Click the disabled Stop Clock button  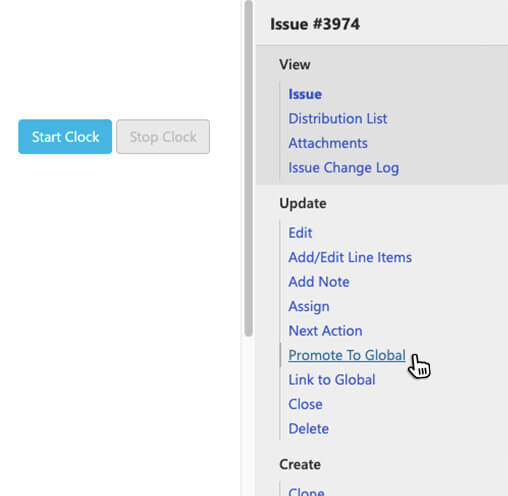point(163,137)
